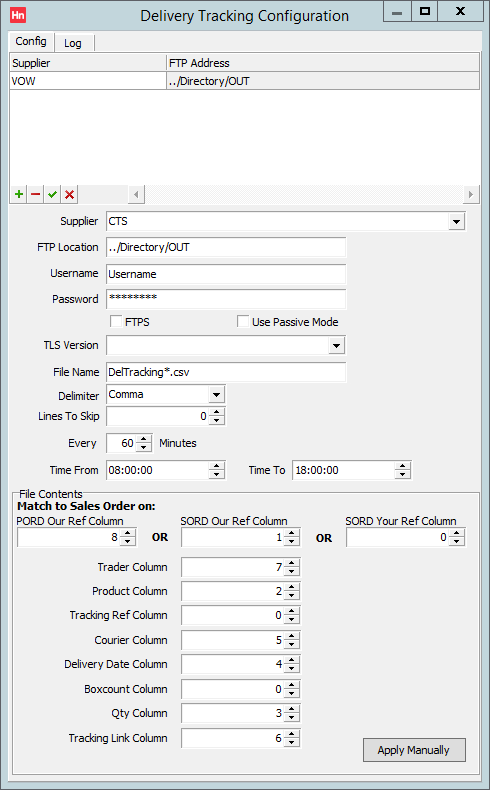490x790 pixels.
Task: Click the grid's right scroll arrow
Action: coord(471,194)
